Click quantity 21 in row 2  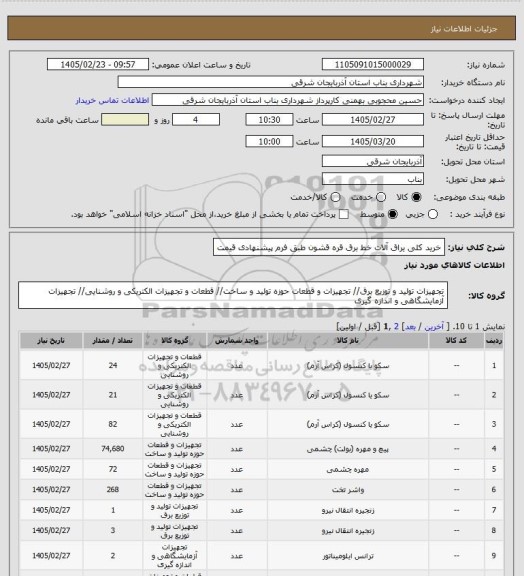pos(113,395)
